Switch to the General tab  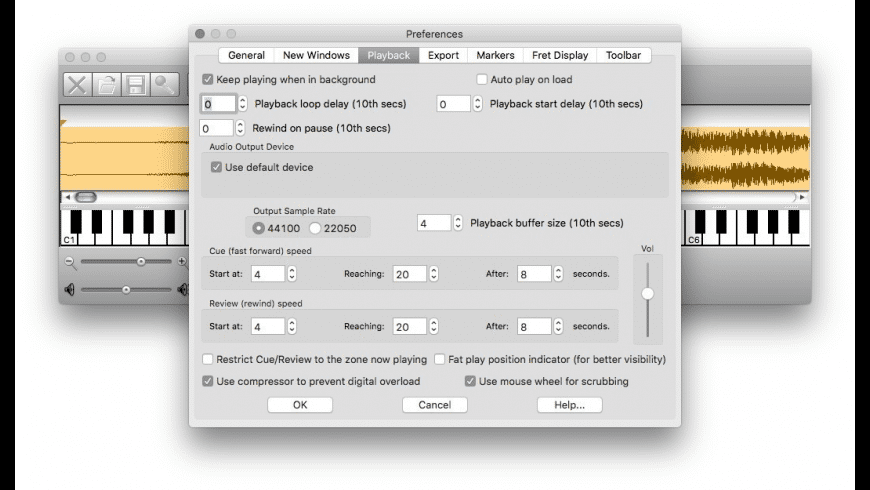click(x=246, y=55)
